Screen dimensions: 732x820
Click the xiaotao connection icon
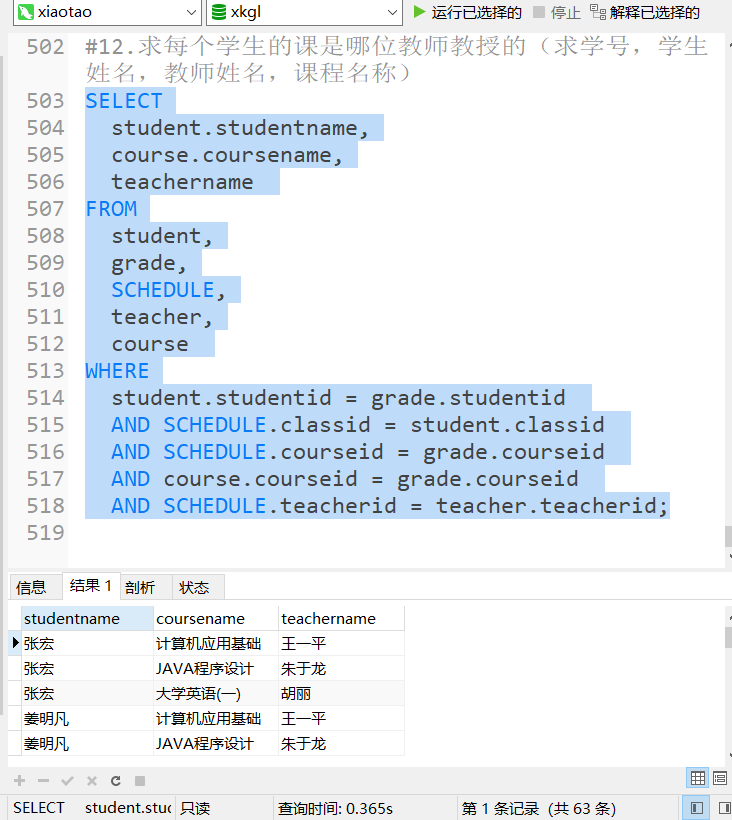26,12
